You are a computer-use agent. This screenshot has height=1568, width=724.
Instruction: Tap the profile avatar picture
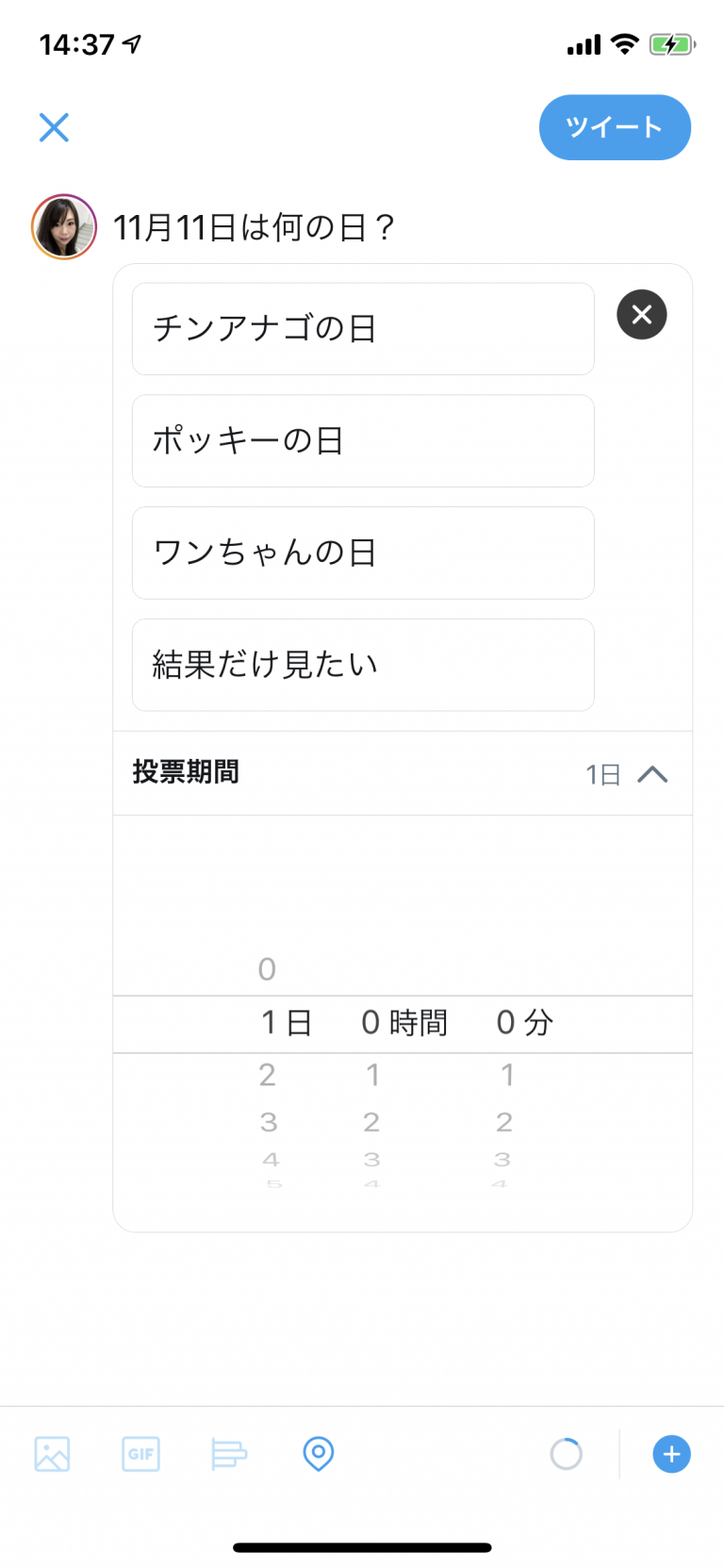click(64, 227)
